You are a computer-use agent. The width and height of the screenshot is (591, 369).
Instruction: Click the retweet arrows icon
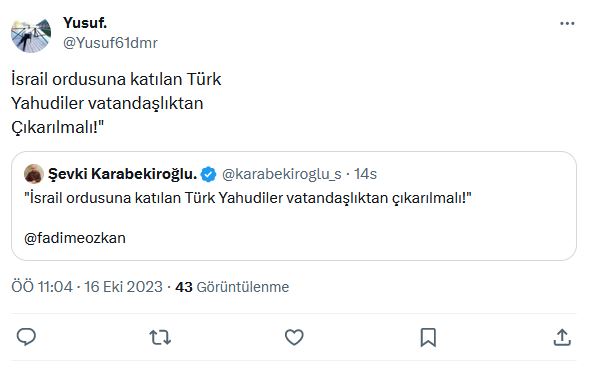click(x=160, y=337)
